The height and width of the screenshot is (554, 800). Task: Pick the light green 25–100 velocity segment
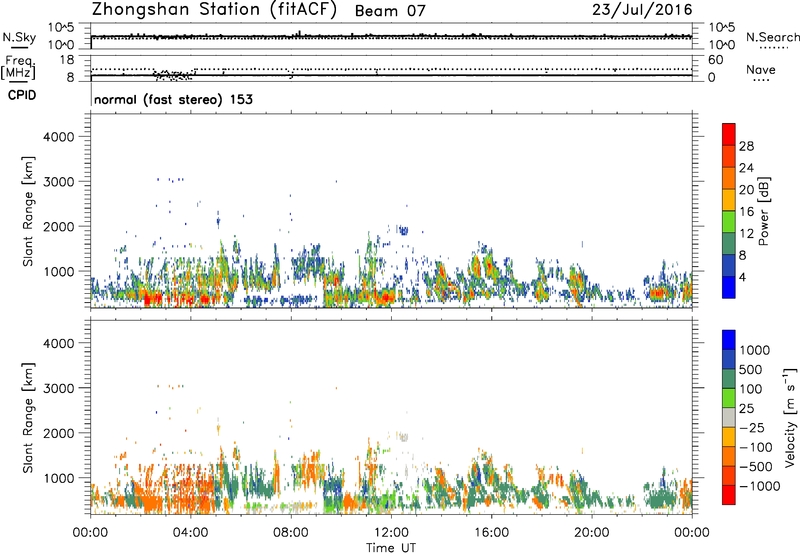point(729,398)
